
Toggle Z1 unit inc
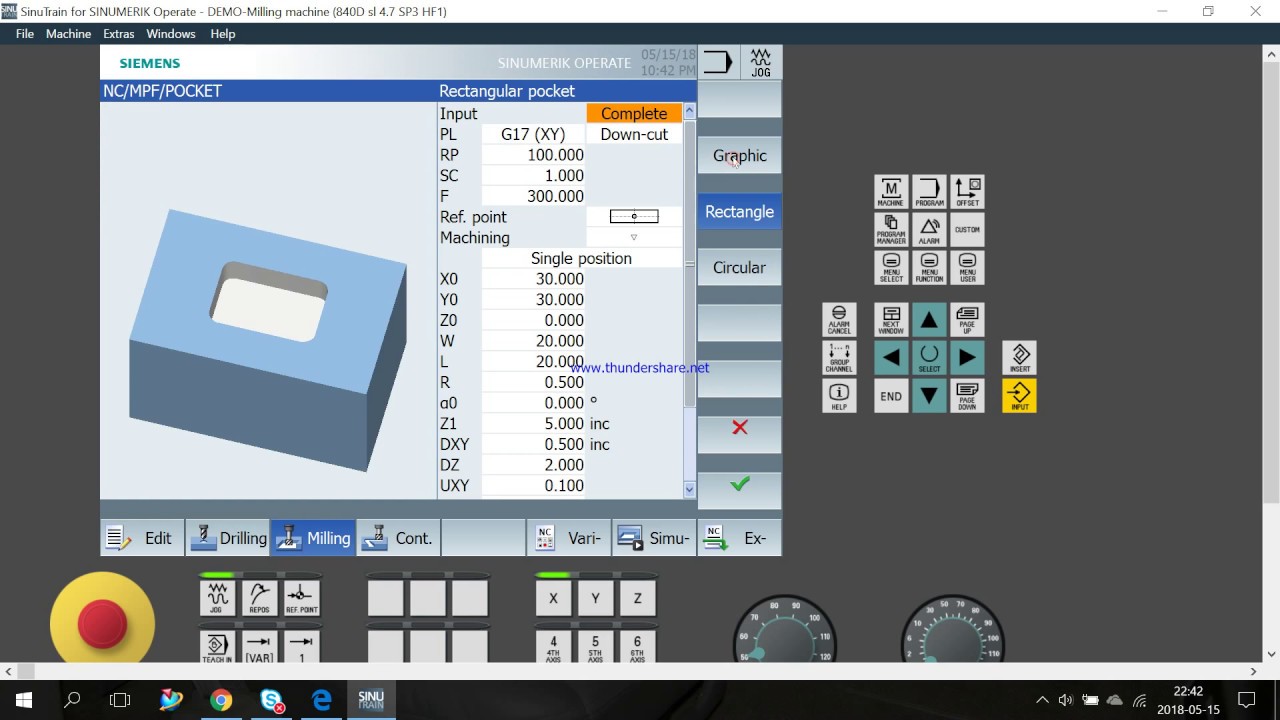click(x=600, y=424)
